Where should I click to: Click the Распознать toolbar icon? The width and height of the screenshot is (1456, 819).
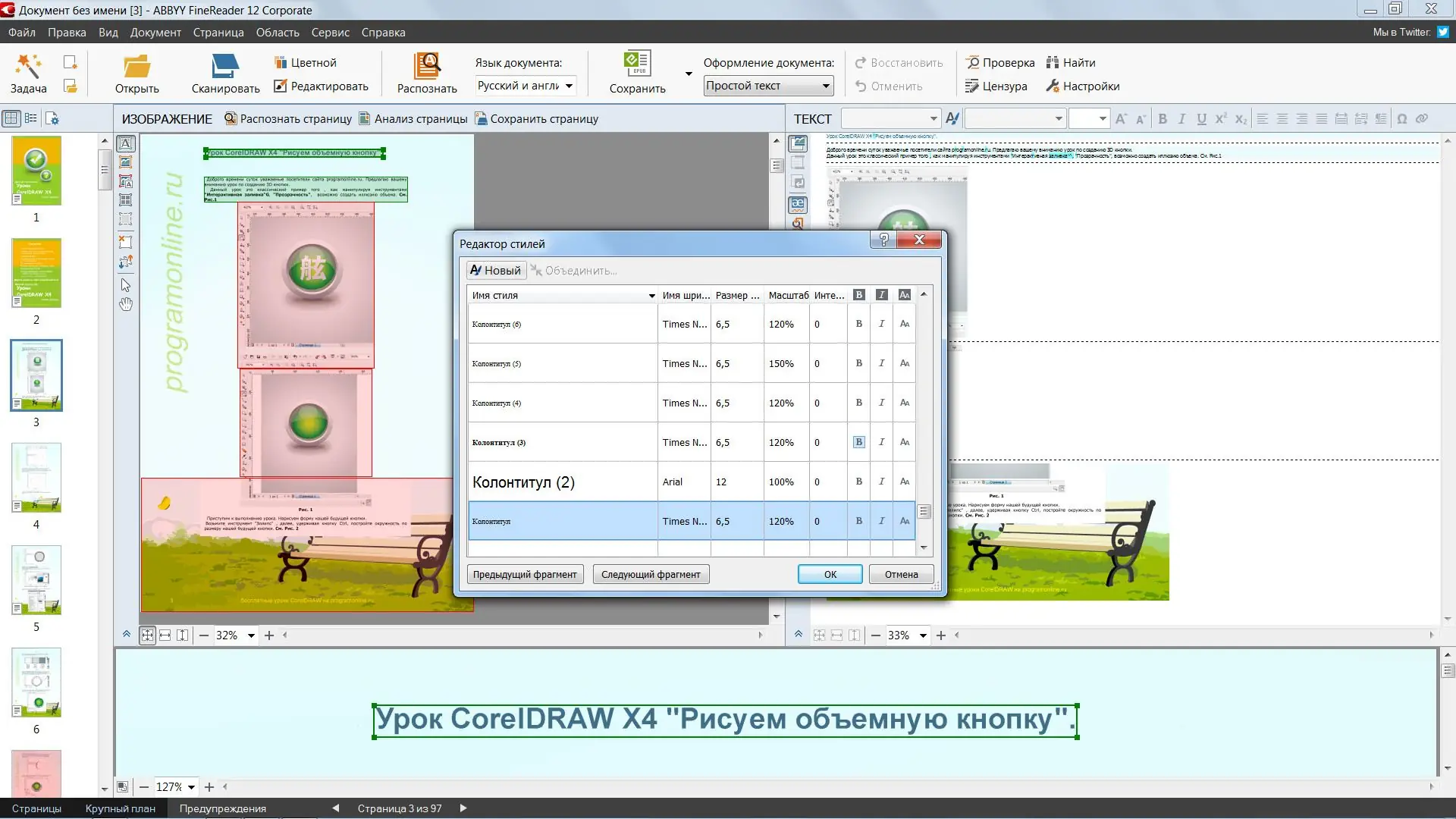point(427,66)
